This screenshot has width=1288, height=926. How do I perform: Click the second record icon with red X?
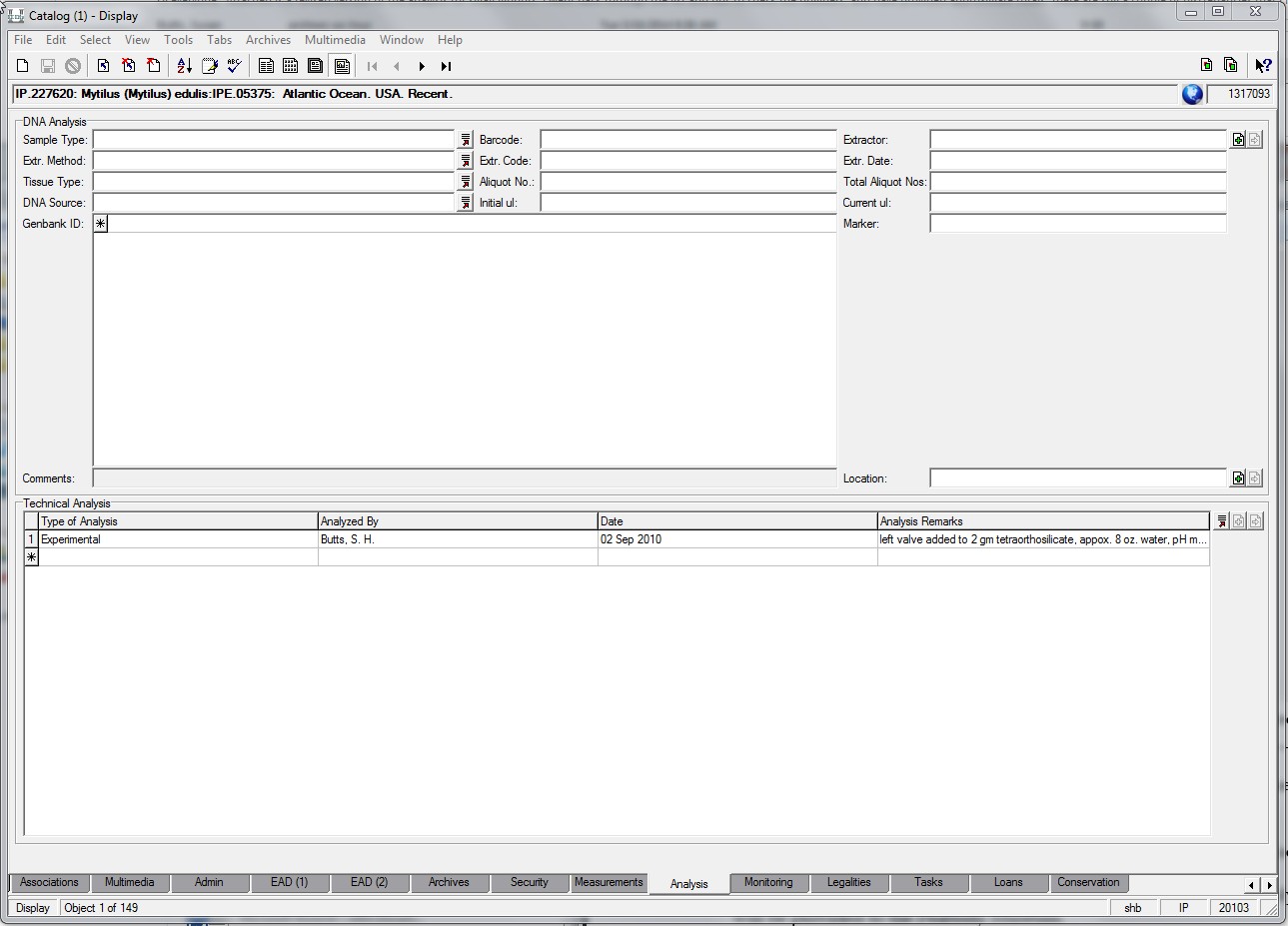tap(129, 66)
